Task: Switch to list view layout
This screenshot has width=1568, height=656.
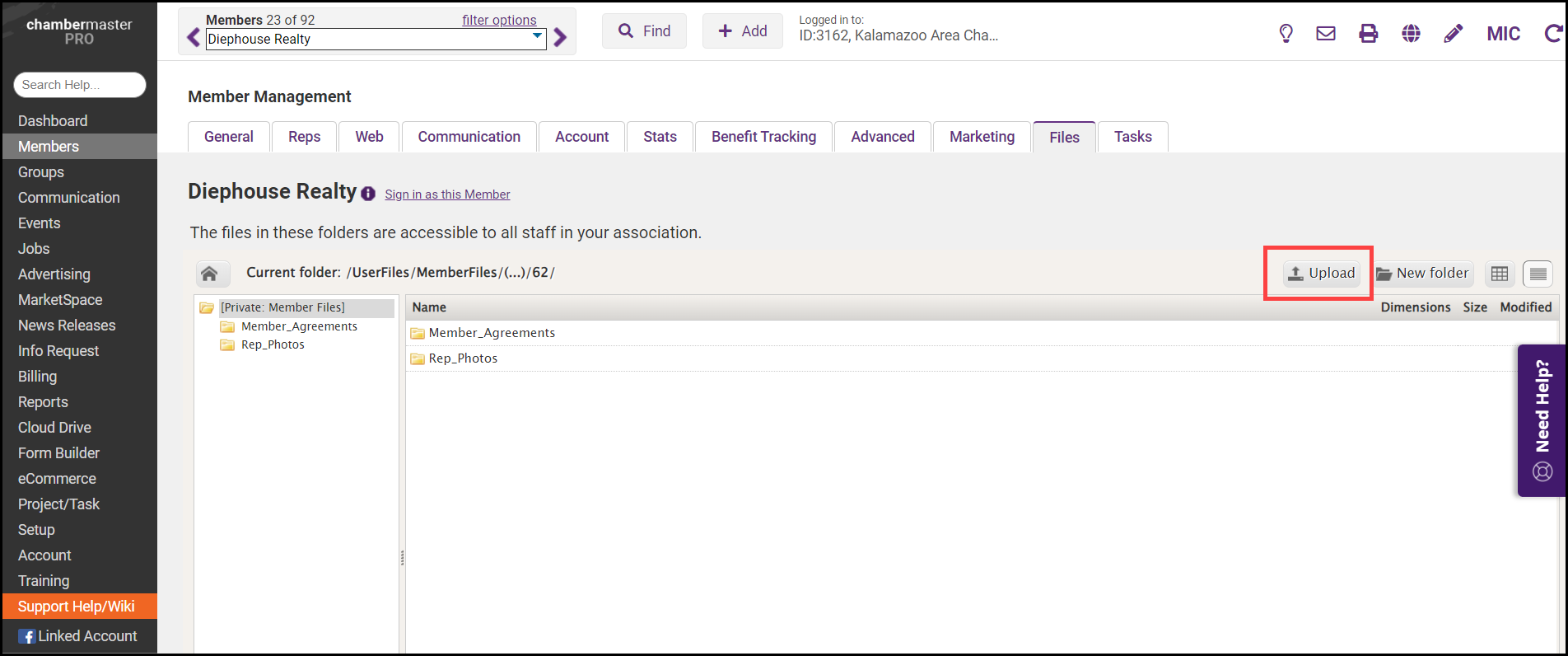Action: [1538, 274]
